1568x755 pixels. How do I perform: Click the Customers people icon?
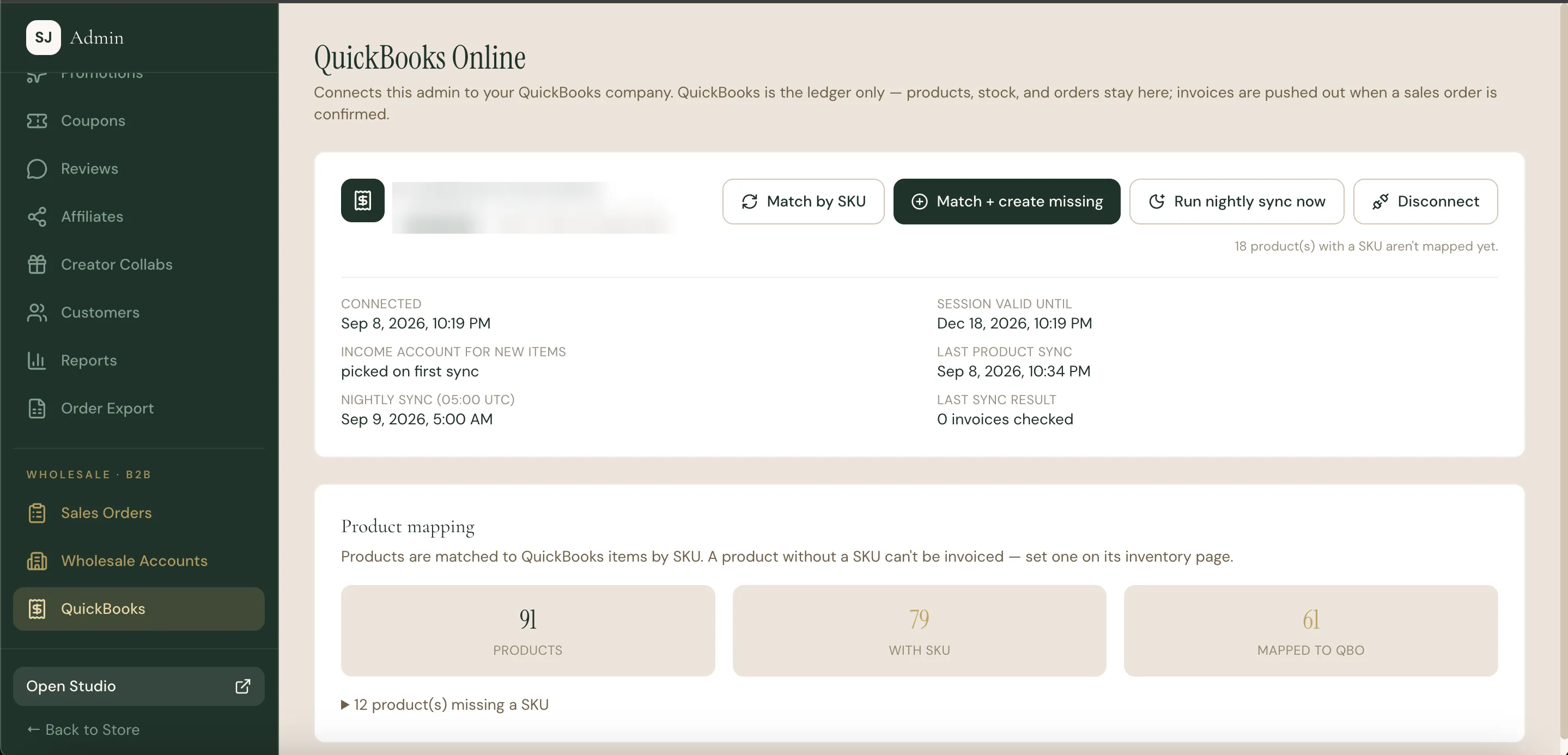tap(37, 312)
